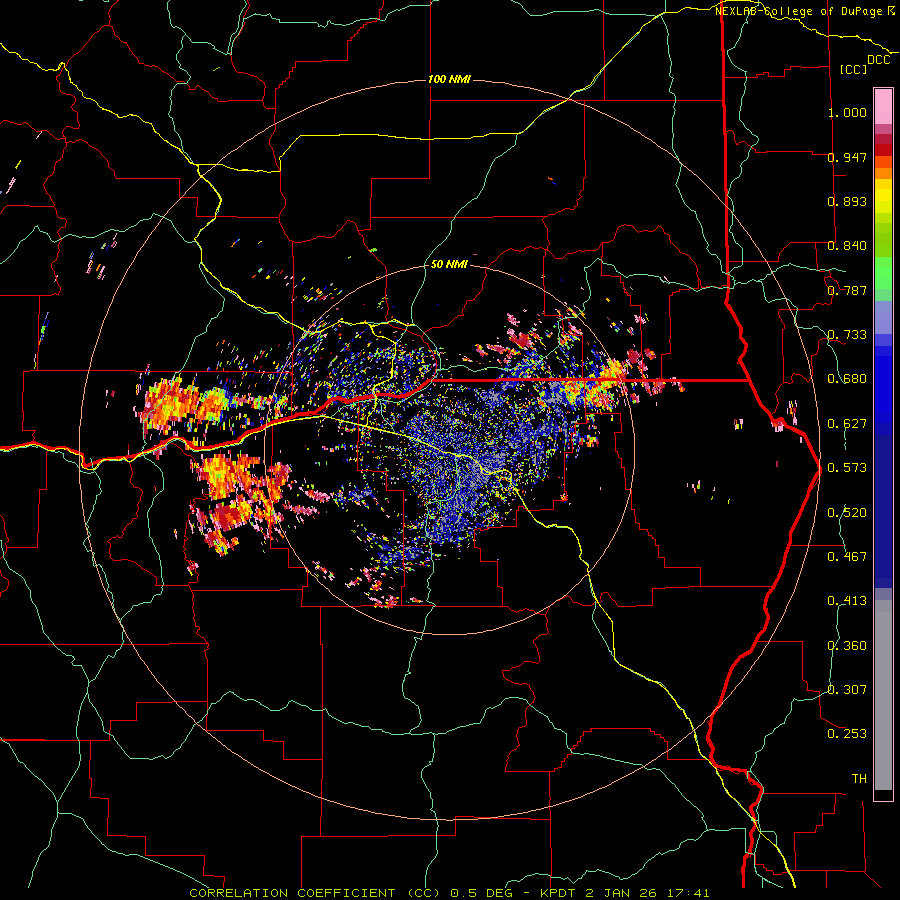Screen dimensions: 900x900
Task: Click the TH threshold label on the scale
Action: [x=859, y=779]
